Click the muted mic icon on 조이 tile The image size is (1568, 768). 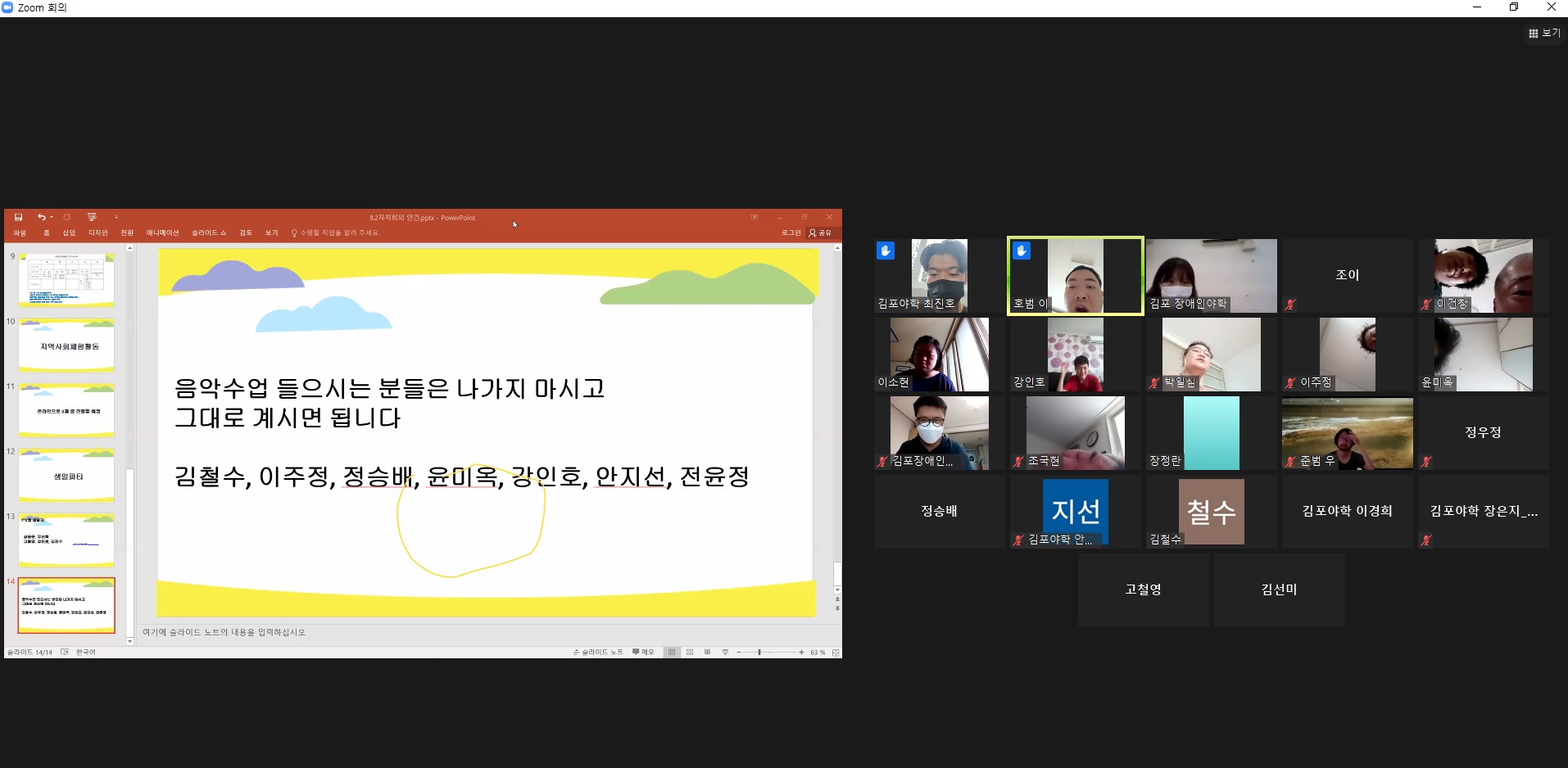tap(1290, 305)
